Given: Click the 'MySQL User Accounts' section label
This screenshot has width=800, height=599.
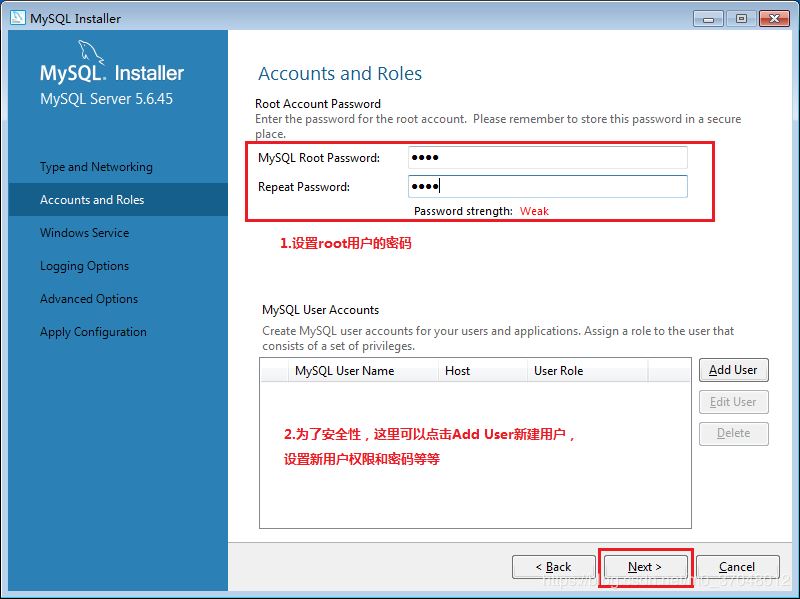Looking at the screenshot, I should click(320, 310).
